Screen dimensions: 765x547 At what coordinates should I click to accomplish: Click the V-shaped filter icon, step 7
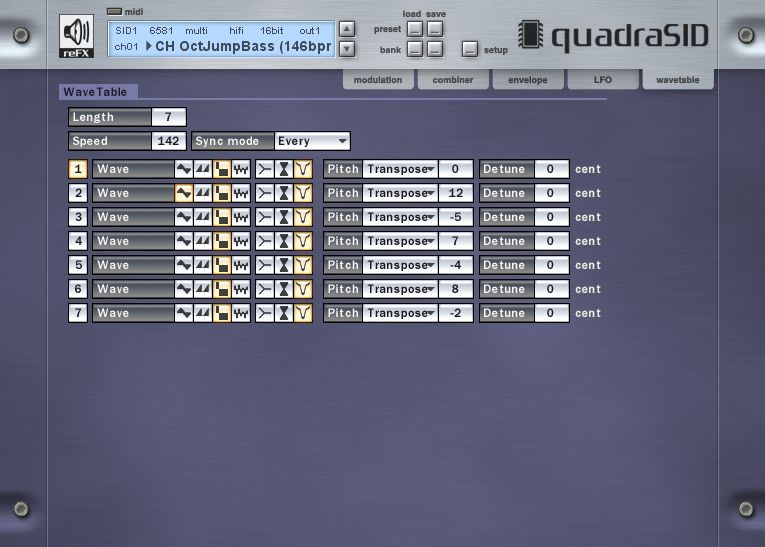303,313
